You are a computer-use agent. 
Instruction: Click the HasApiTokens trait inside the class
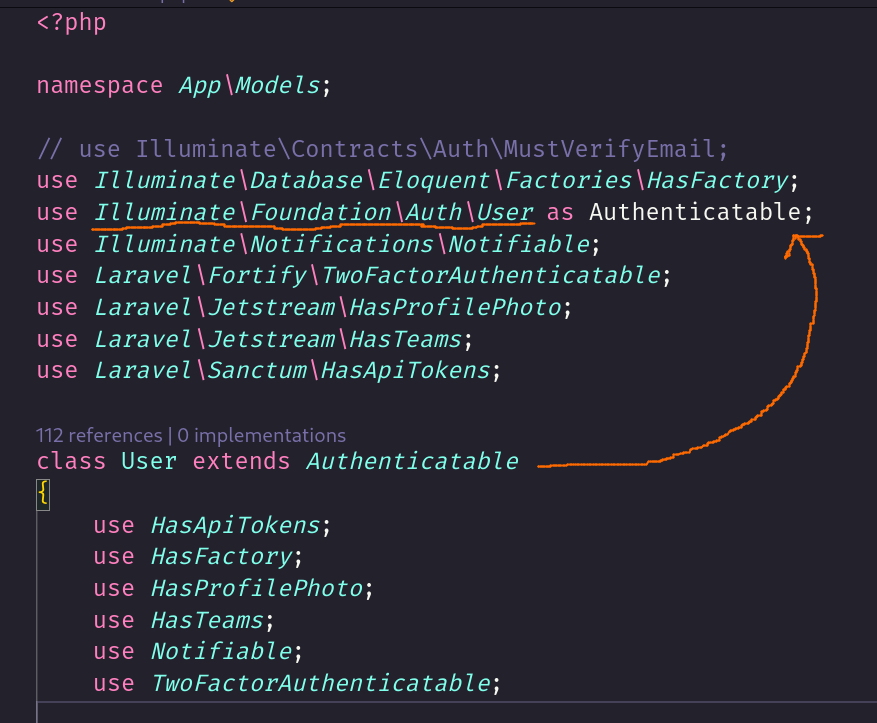(x=235, y=525)
